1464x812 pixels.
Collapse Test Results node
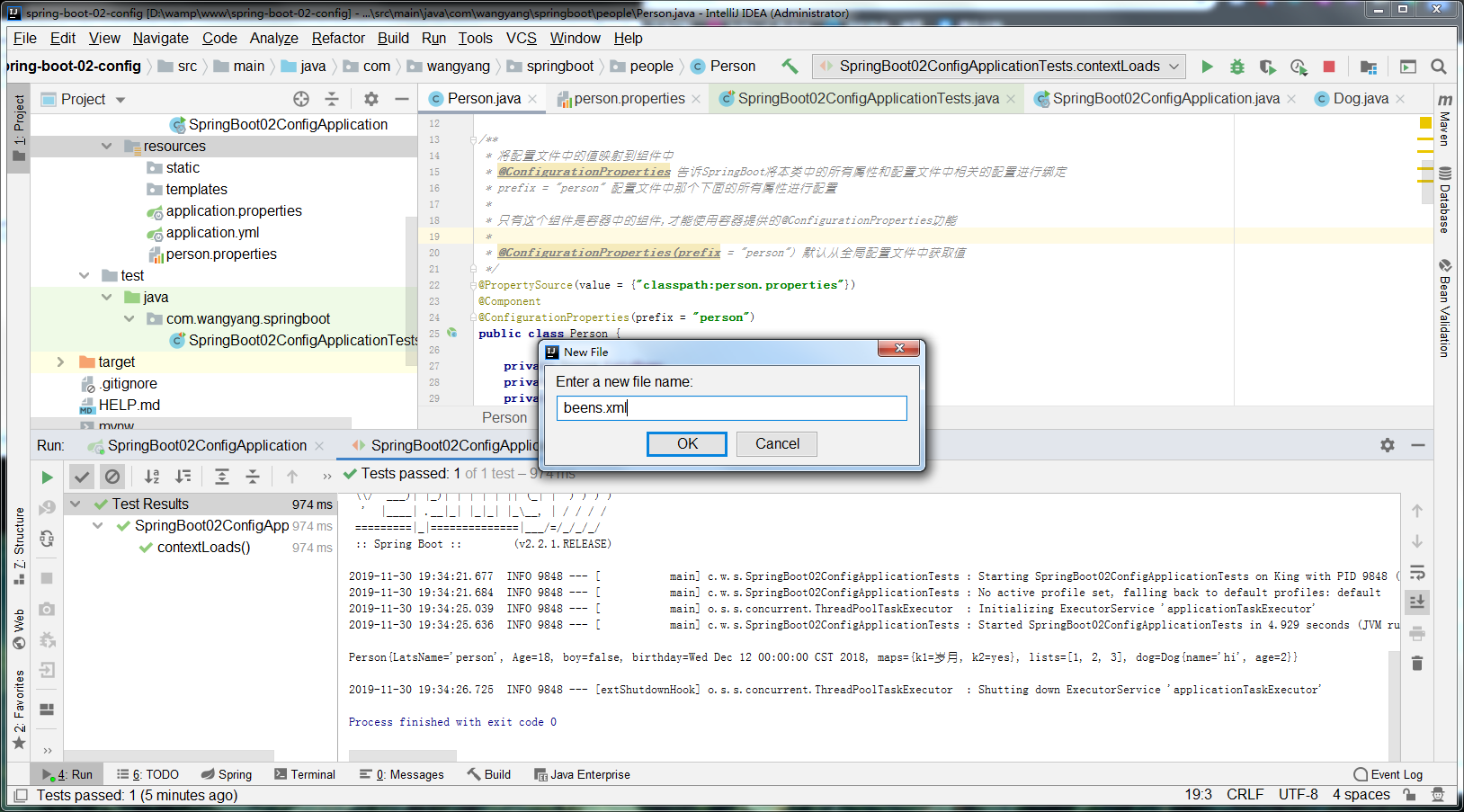76,504
